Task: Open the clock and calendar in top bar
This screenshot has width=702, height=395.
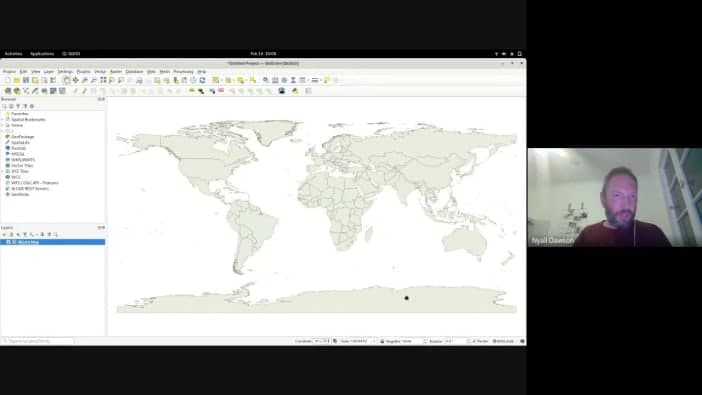Action: [x=263, y=54]
